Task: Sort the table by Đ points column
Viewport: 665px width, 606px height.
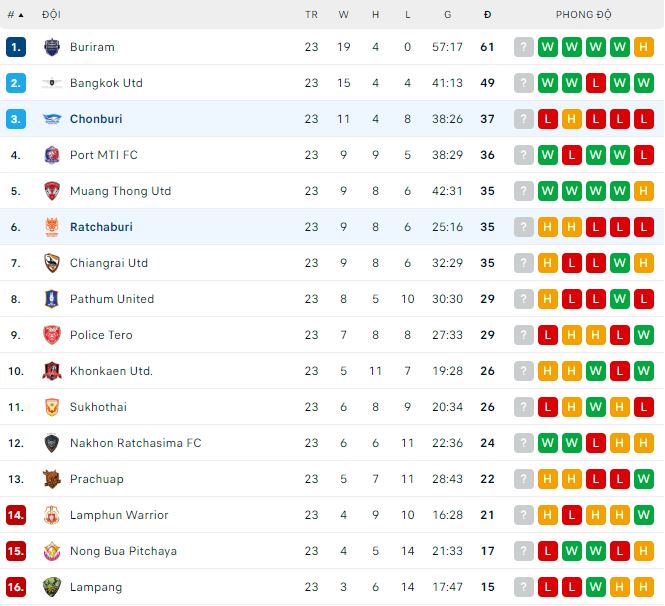Action: pos(487,15)
